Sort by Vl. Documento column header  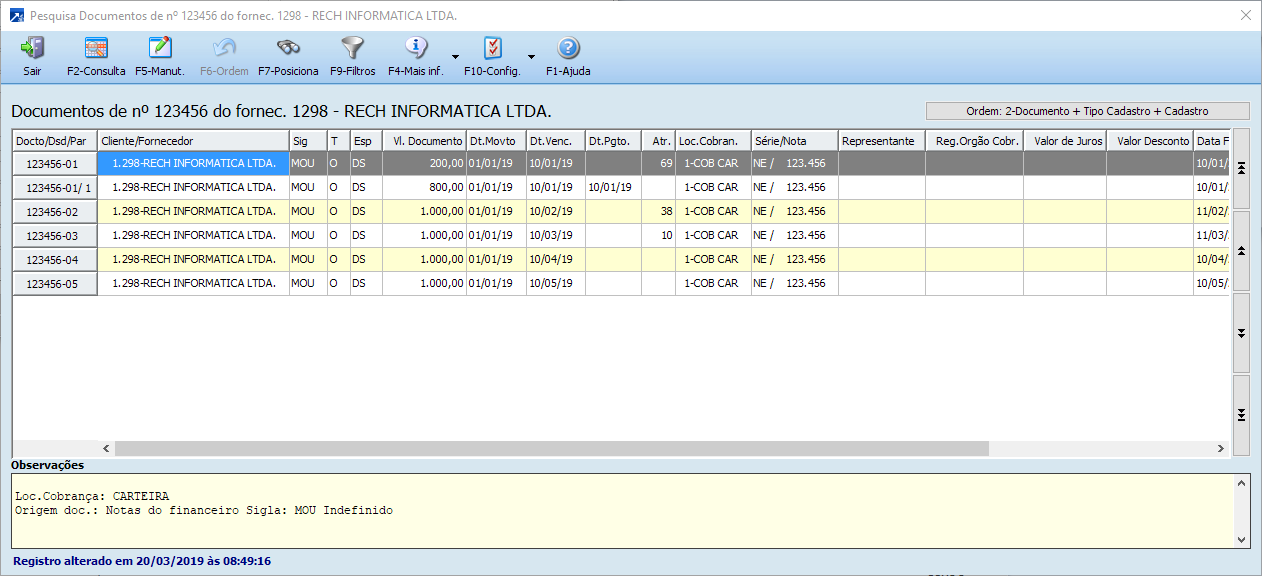[x=424, y=141]
